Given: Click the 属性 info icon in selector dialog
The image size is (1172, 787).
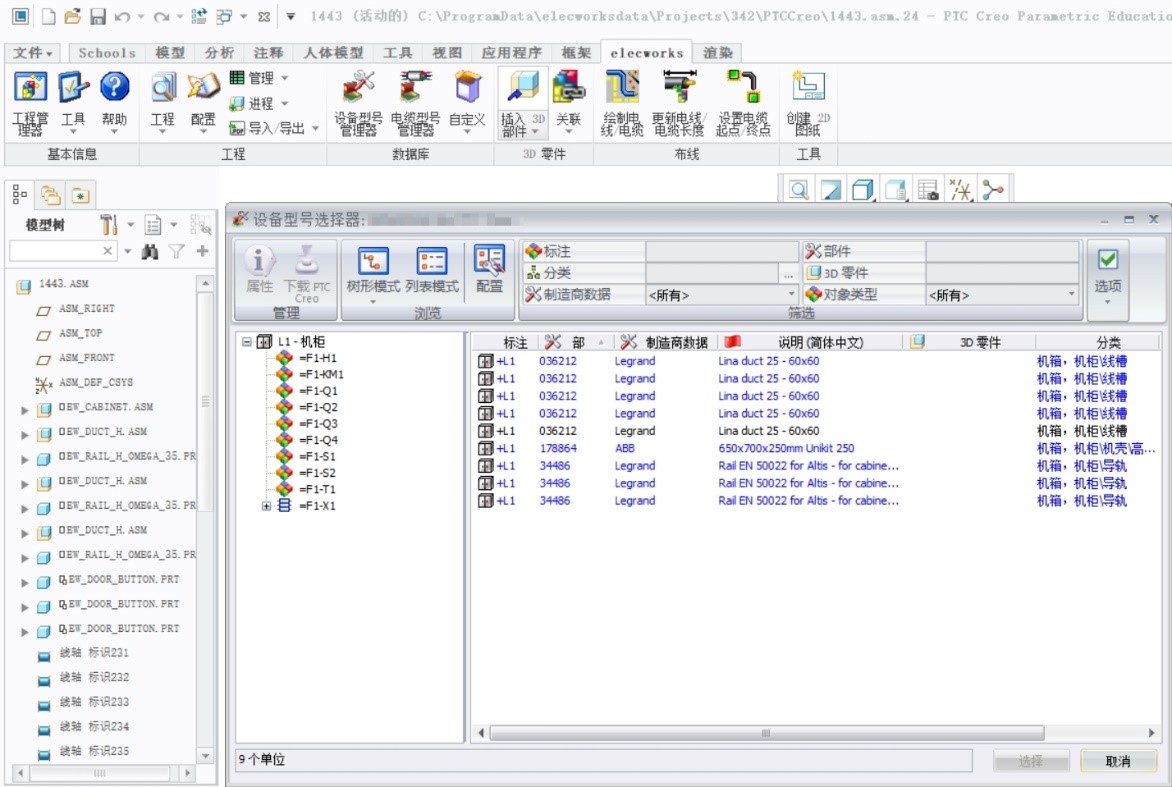Looking at the screenshot, I should (x=259, y=270).
